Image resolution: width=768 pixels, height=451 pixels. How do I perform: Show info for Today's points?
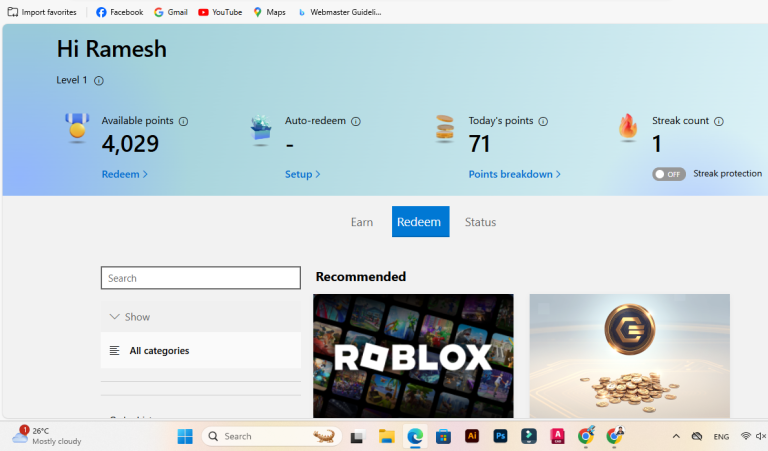coord(543,121)
